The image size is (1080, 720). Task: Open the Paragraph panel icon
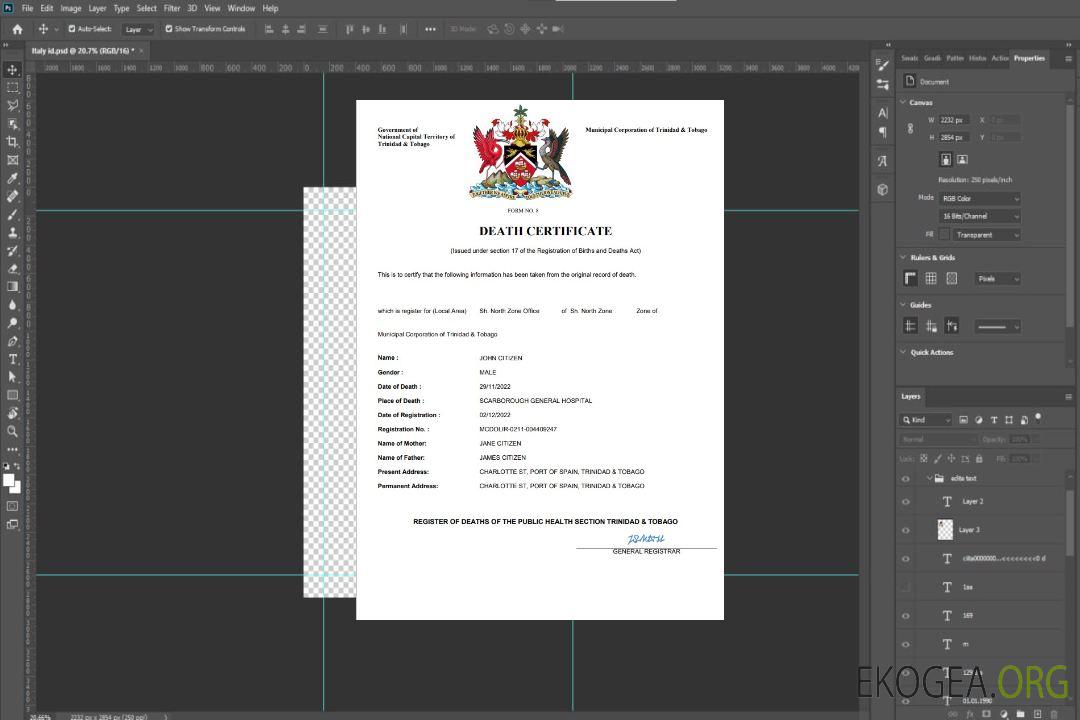coord(883,132)
